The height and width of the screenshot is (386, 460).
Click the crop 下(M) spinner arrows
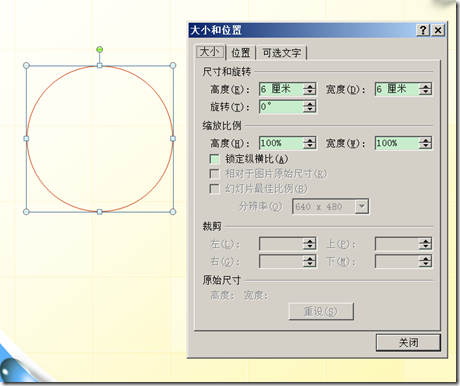[425, 261]
